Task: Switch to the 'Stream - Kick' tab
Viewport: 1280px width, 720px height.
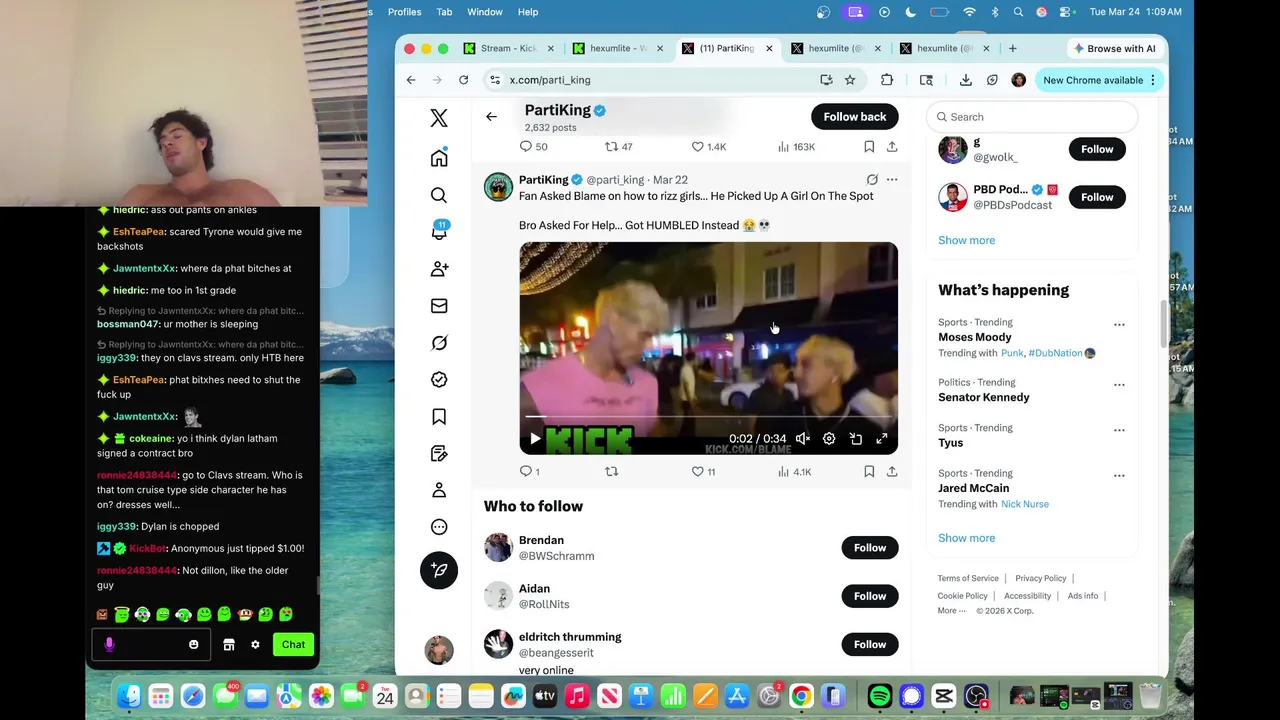Action: [508, 48]
